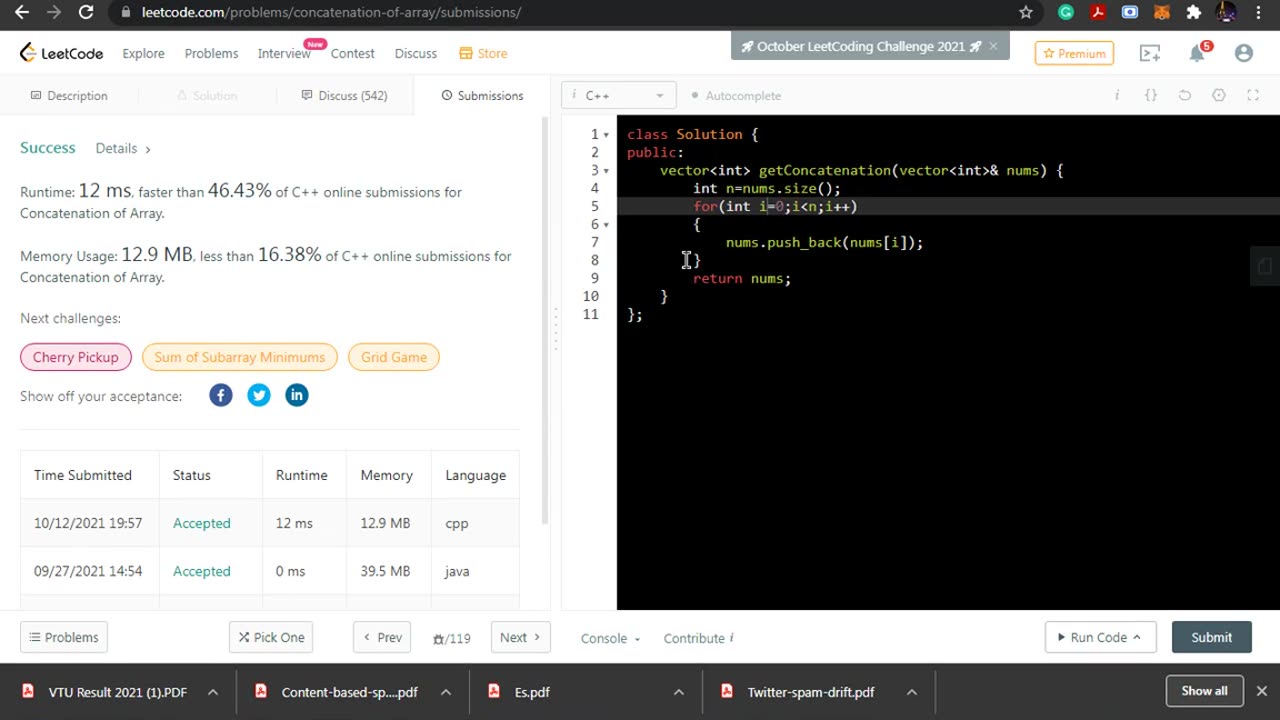The image size is (1280, 720).
Task: Toggle the Autocomplete option
Action: click(x=736, y=95)
